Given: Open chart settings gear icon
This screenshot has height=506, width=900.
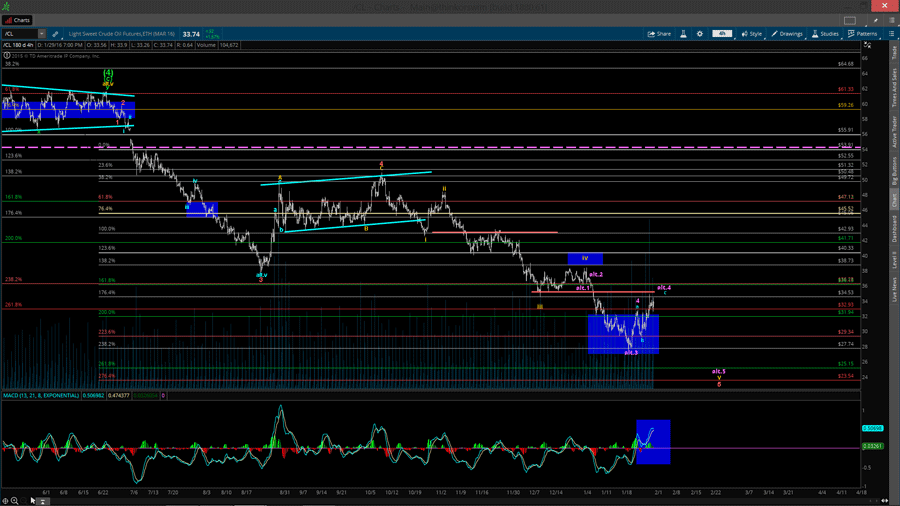Looking at the screenshot, I should pos(700,34).
